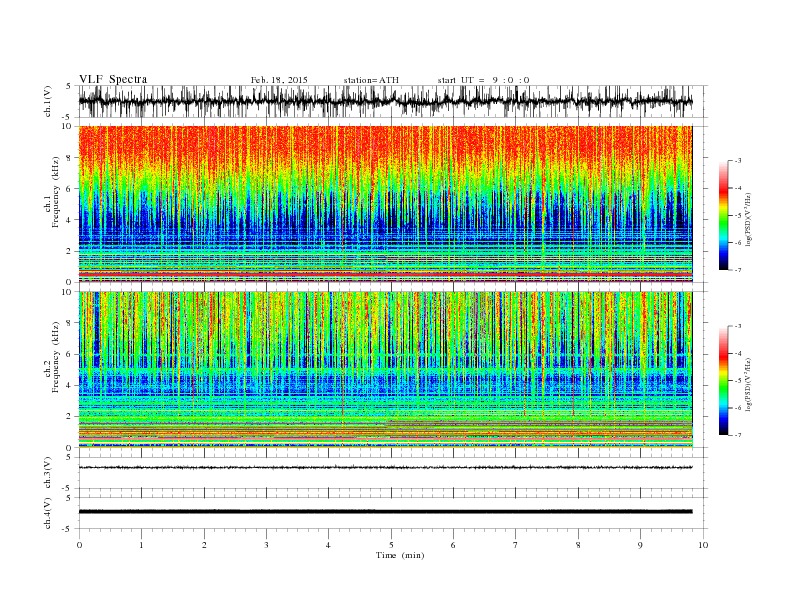792x612 pixels.
Task: Select the "ch.3(V)" axis label
Action: pyautogui.click(x=48, y=473)
